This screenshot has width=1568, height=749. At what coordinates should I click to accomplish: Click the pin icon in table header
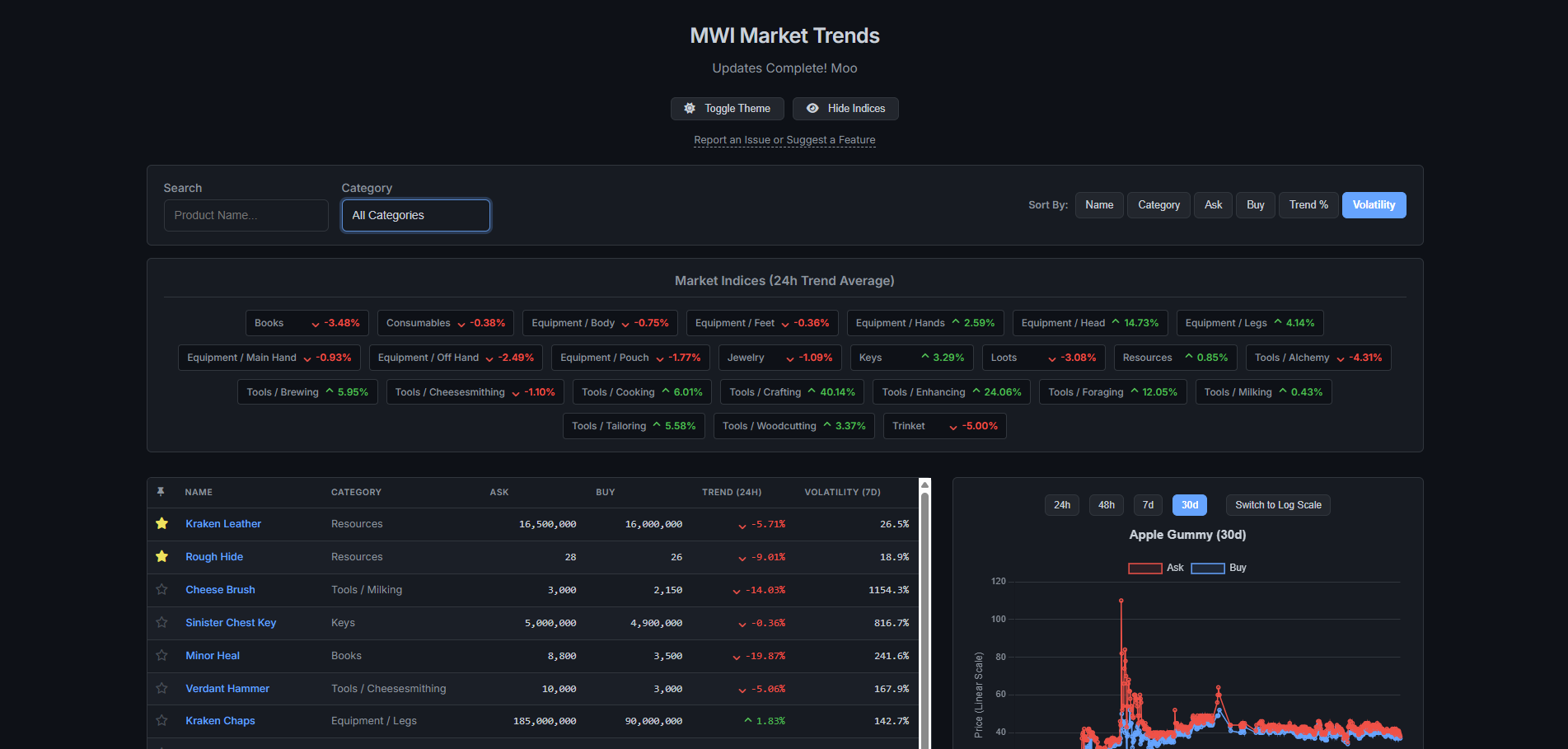[x=161, y=492]
